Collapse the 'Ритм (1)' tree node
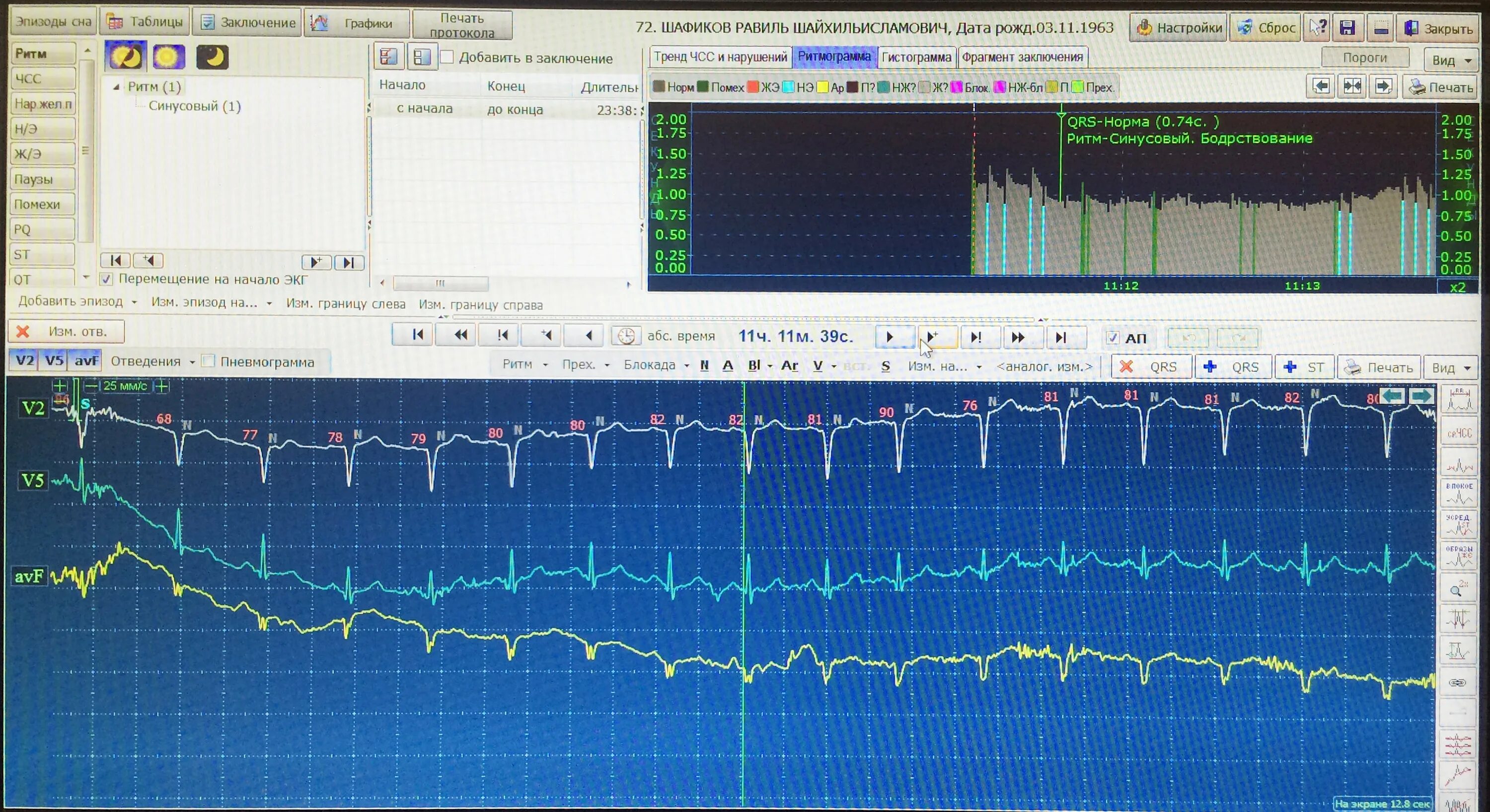The image size is (1490, 812). coord(116,87)
